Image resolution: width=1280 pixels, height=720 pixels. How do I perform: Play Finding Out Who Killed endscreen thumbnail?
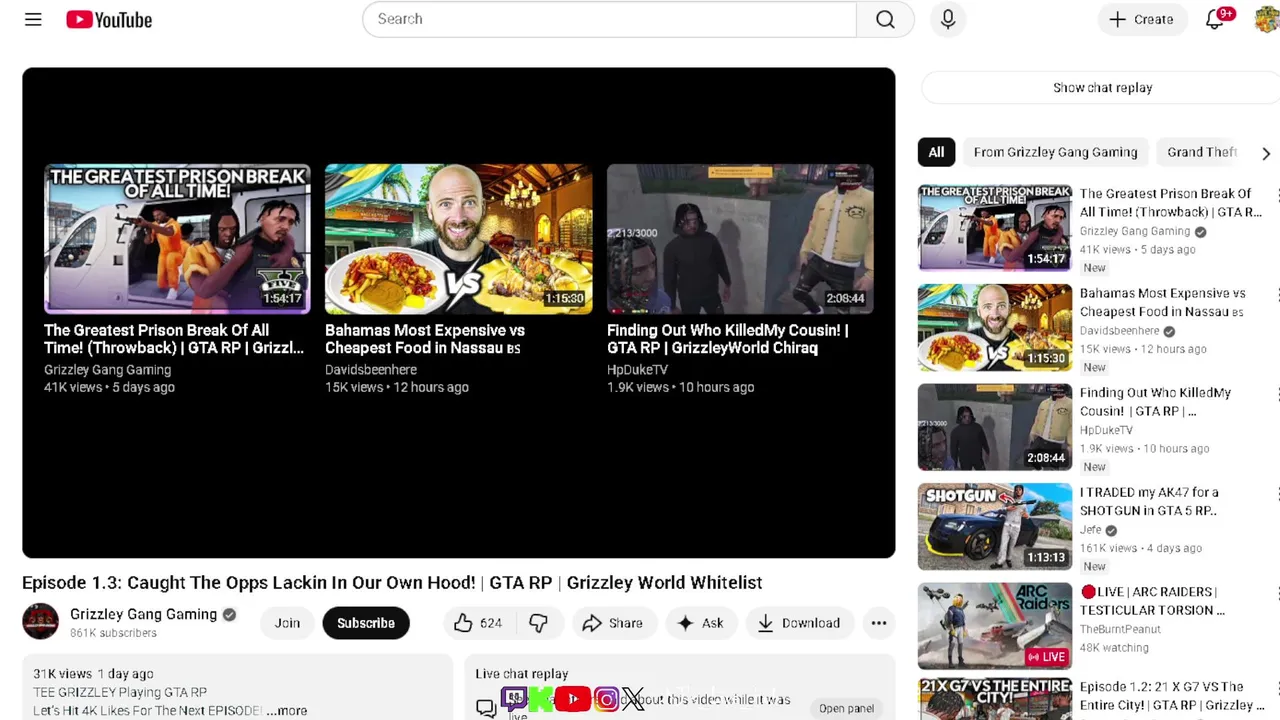[x=740, y=239]
